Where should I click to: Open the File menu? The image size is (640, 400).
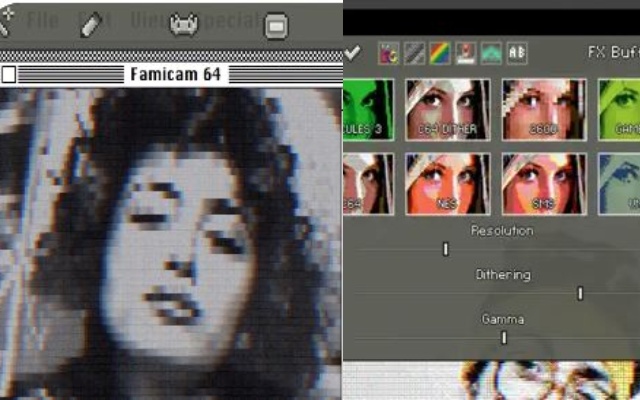44,20
